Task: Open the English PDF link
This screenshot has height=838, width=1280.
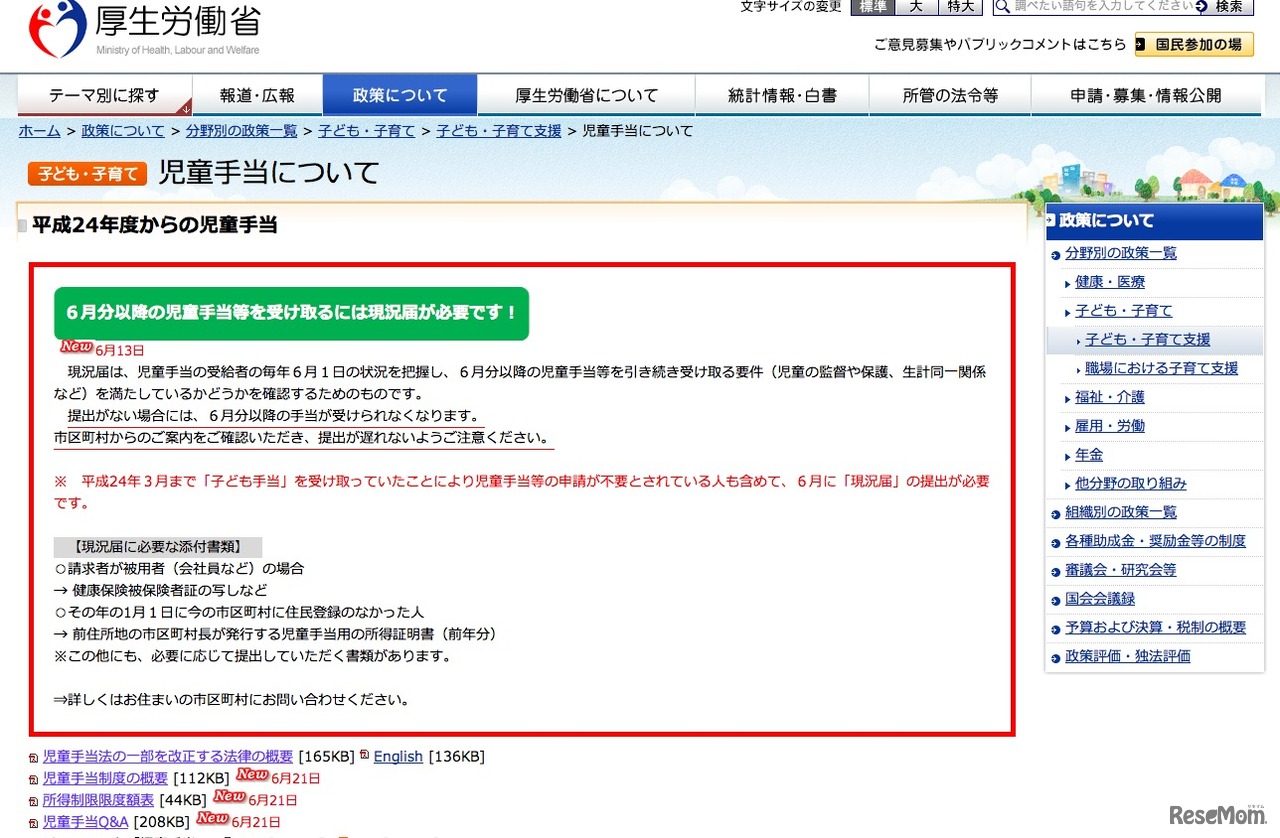Action: pyautogui.click(x=398, y=757)
